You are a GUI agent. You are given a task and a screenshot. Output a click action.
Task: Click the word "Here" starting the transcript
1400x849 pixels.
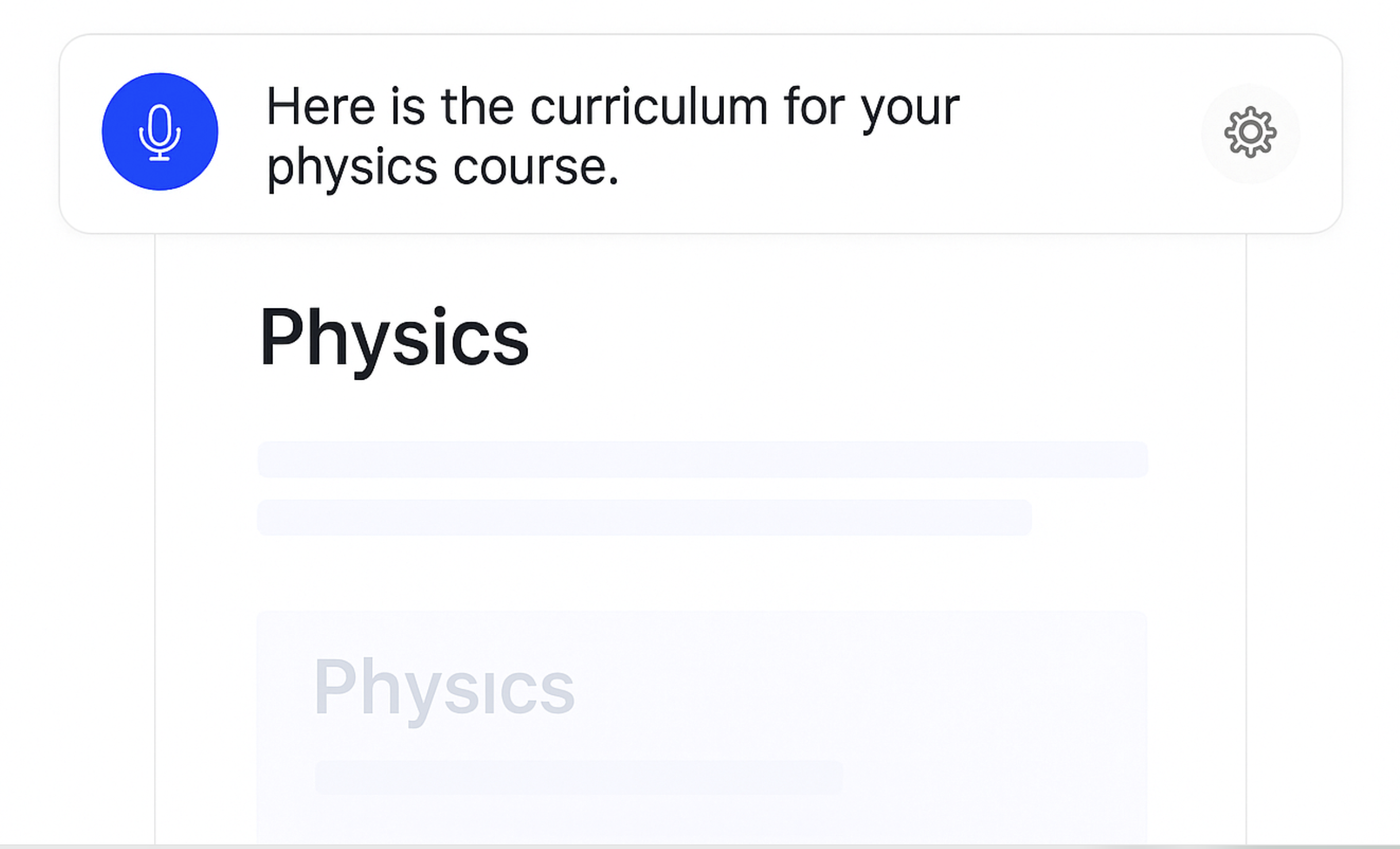coord(321,107)
